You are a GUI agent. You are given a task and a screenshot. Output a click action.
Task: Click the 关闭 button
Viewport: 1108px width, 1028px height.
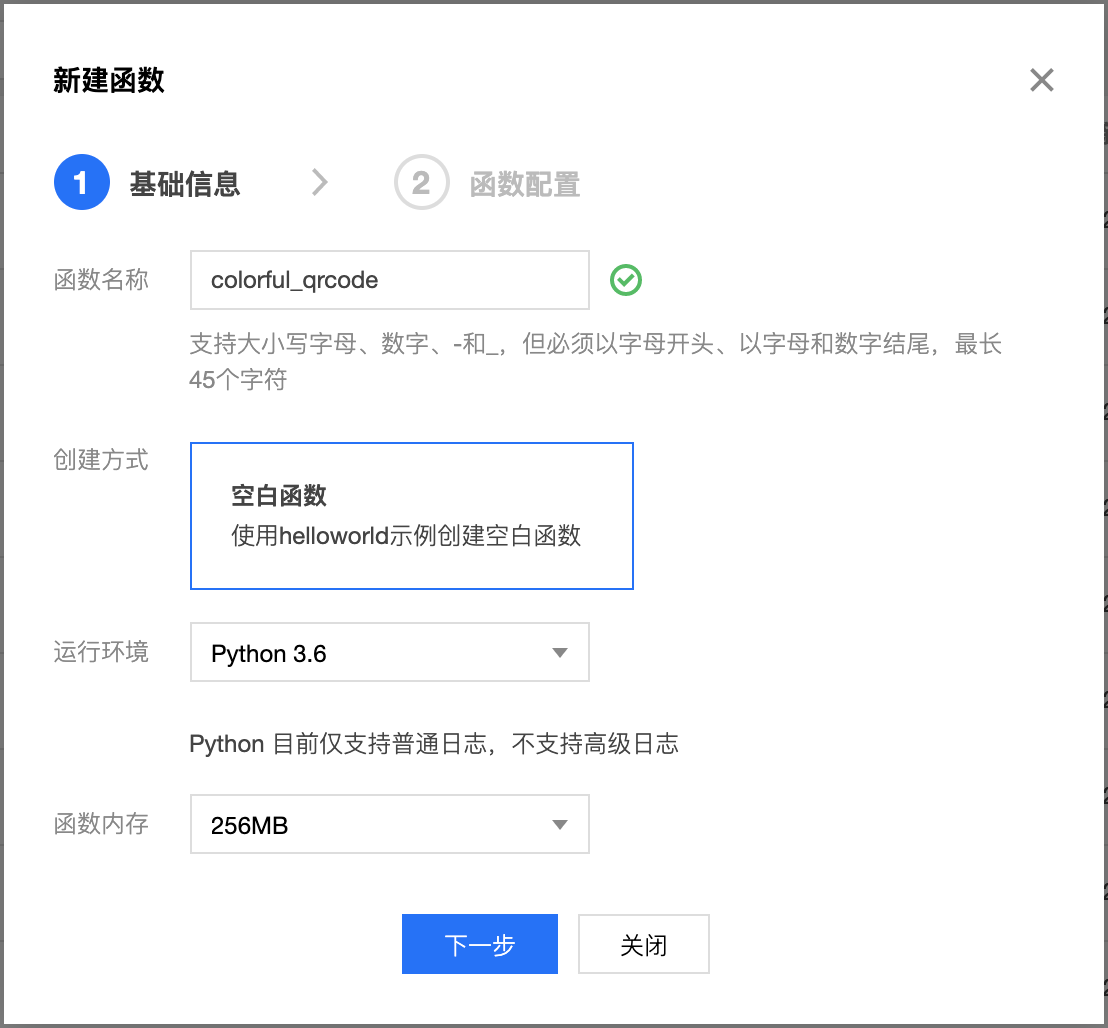pyautogui.click(x=644, y=943)
